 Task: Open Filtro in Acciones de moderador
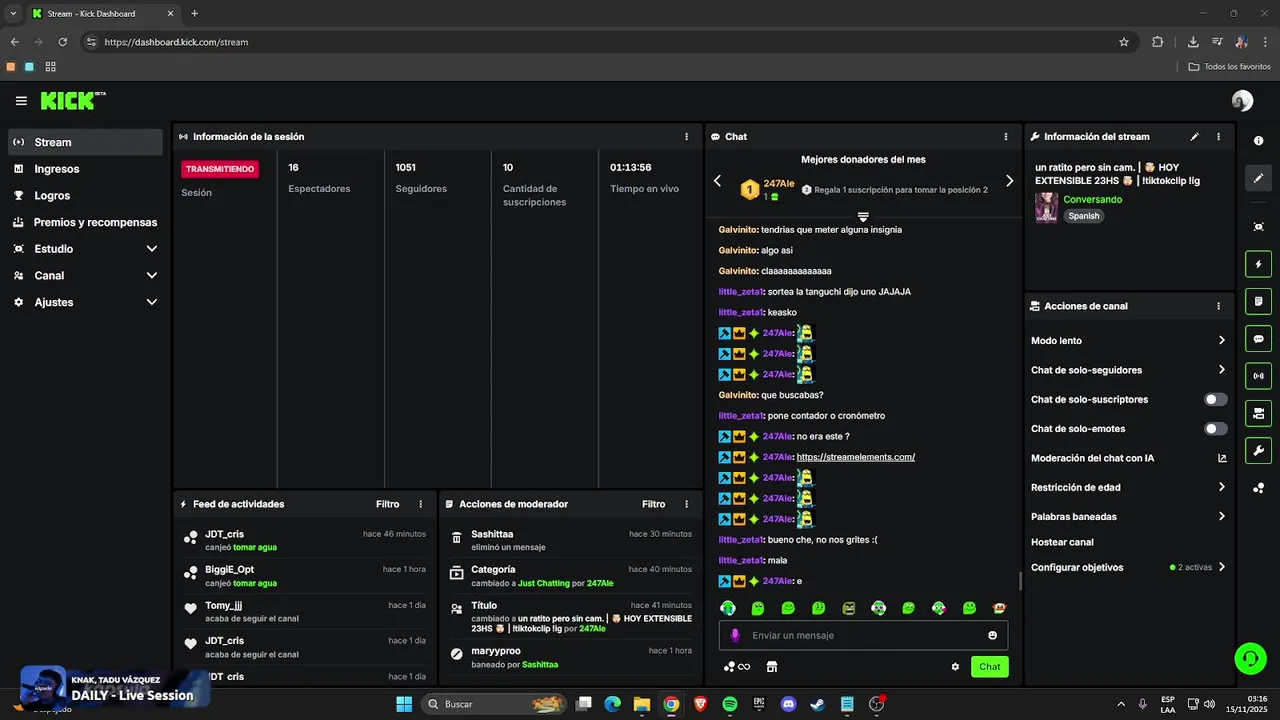(x=653, y=505)
